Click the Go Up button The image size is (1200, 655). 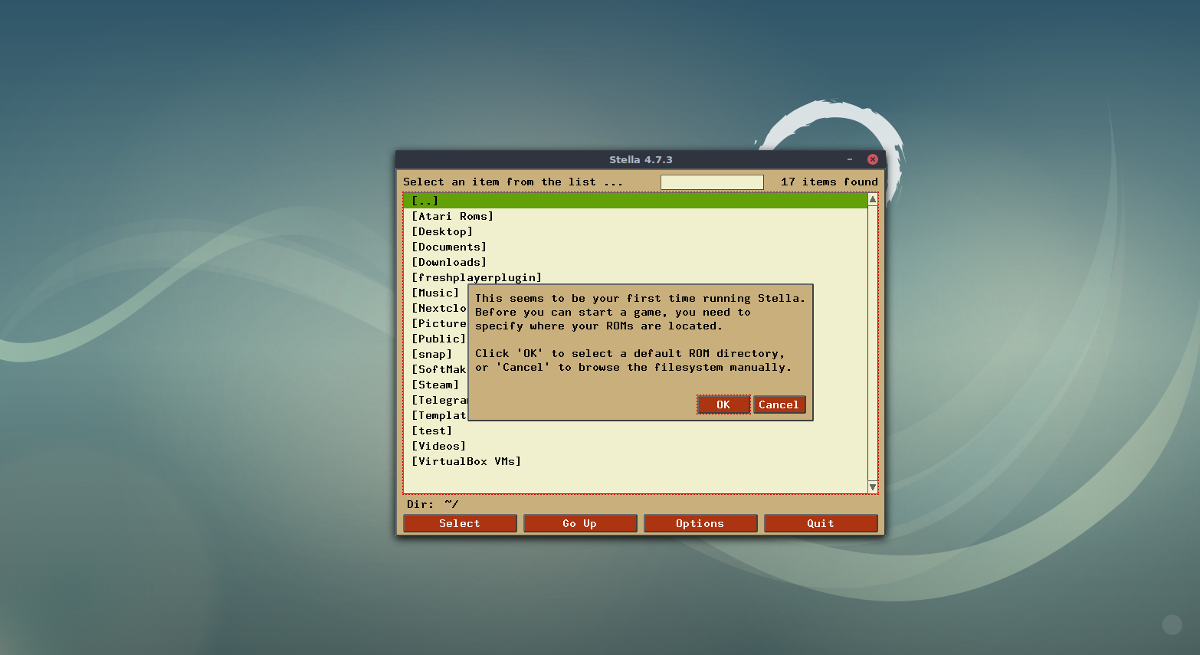point(580,522)
